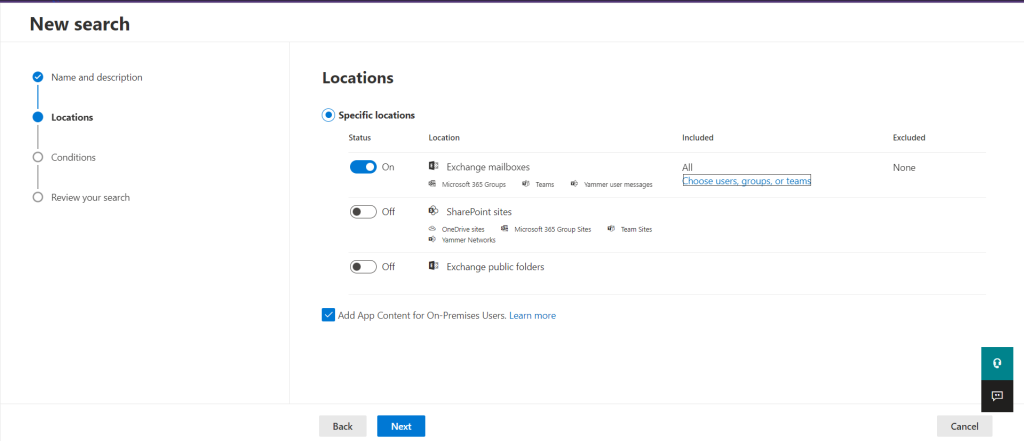Click the Status column header

point(360,138)
